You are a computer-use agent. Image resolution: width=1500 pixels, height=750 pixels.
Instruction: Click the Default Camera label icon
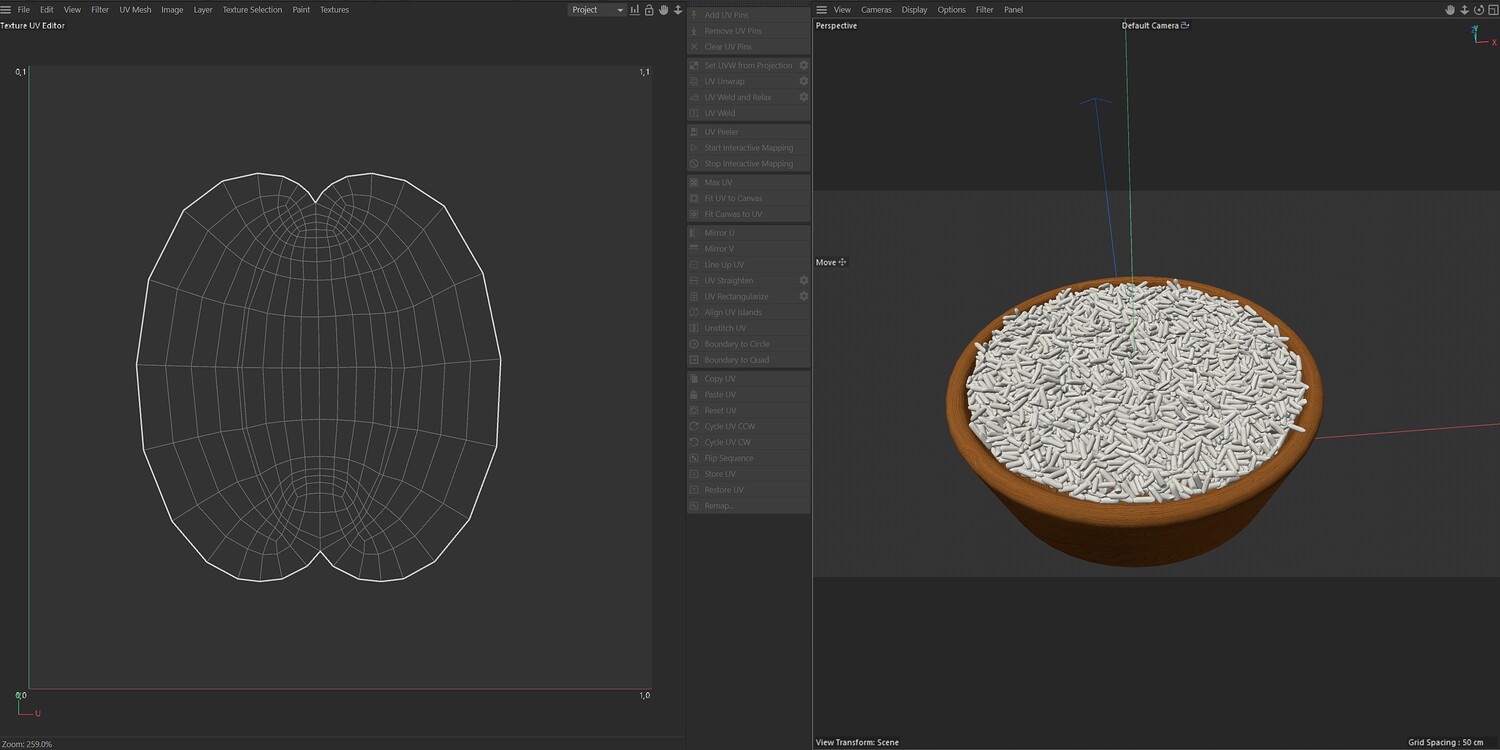pos(1185,26)
